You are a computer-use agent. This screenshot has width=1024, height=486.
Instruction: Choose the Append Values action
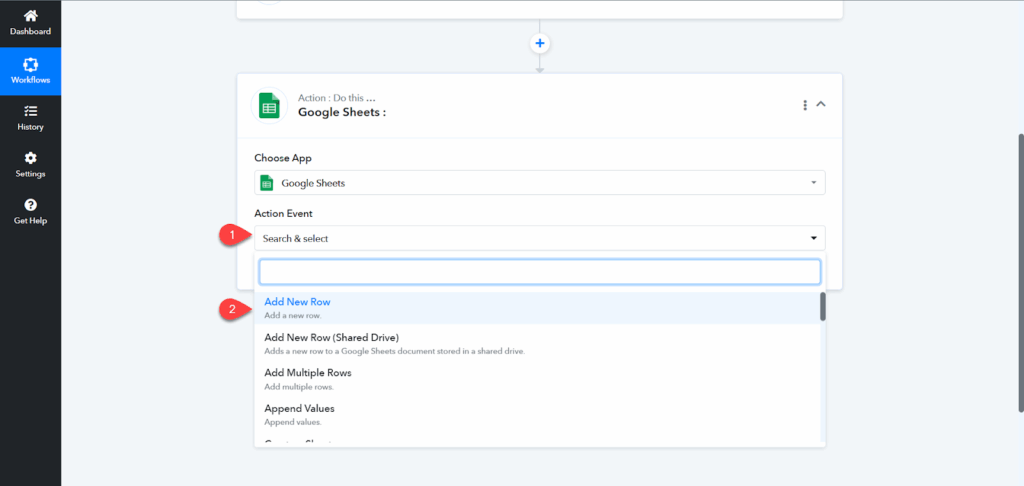pos(537,414)
